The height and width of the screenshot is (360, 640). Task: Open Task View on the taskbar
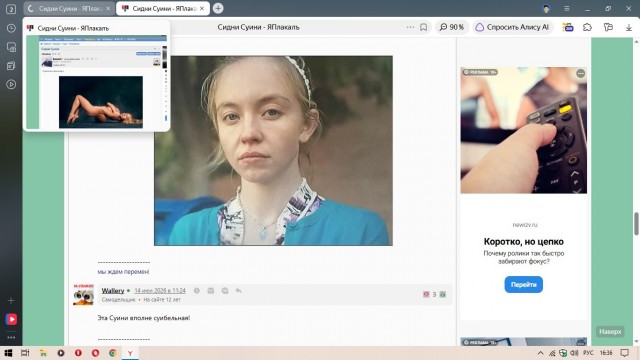pos(25,353)
